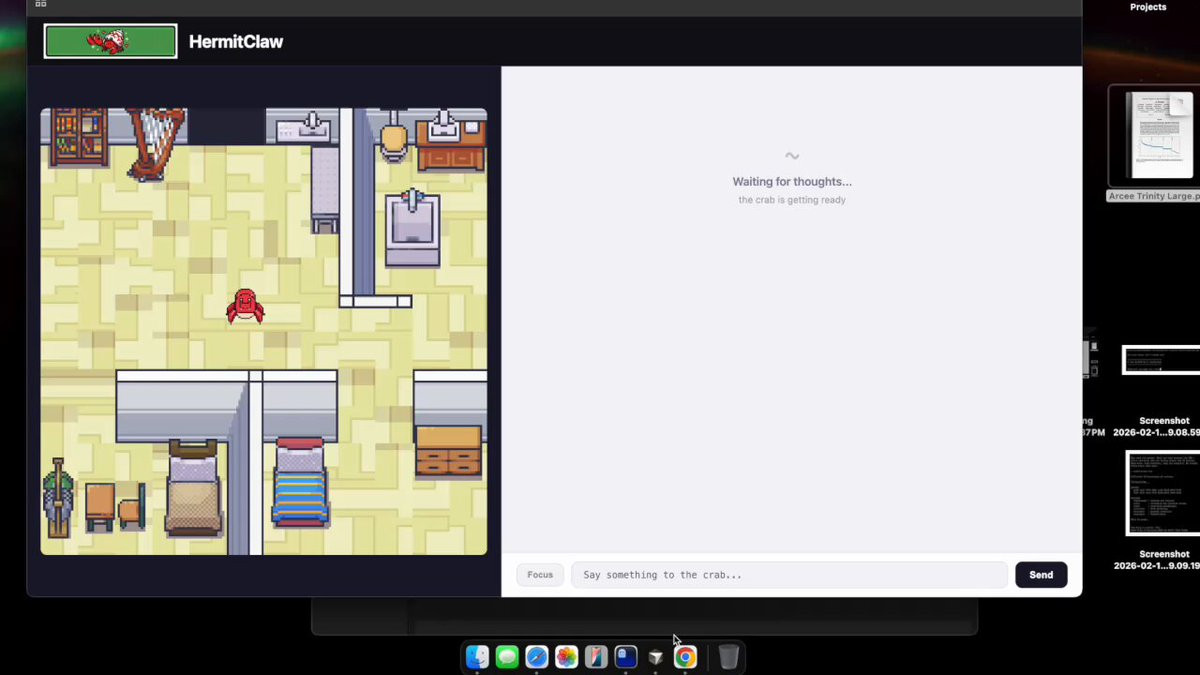Click the kitchen sink on the counter
The width and height of the screenshot is (1200, 675).
303,127
